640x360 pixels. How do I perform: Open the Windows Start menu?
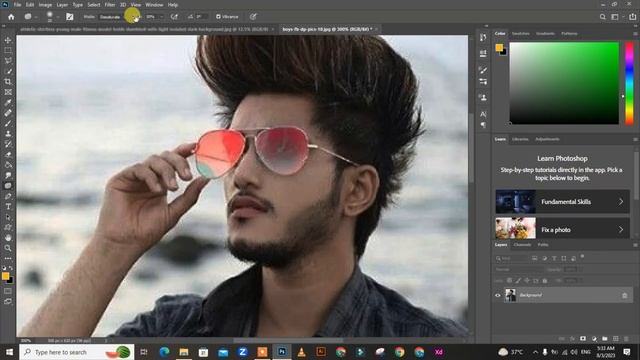point(9,352)
